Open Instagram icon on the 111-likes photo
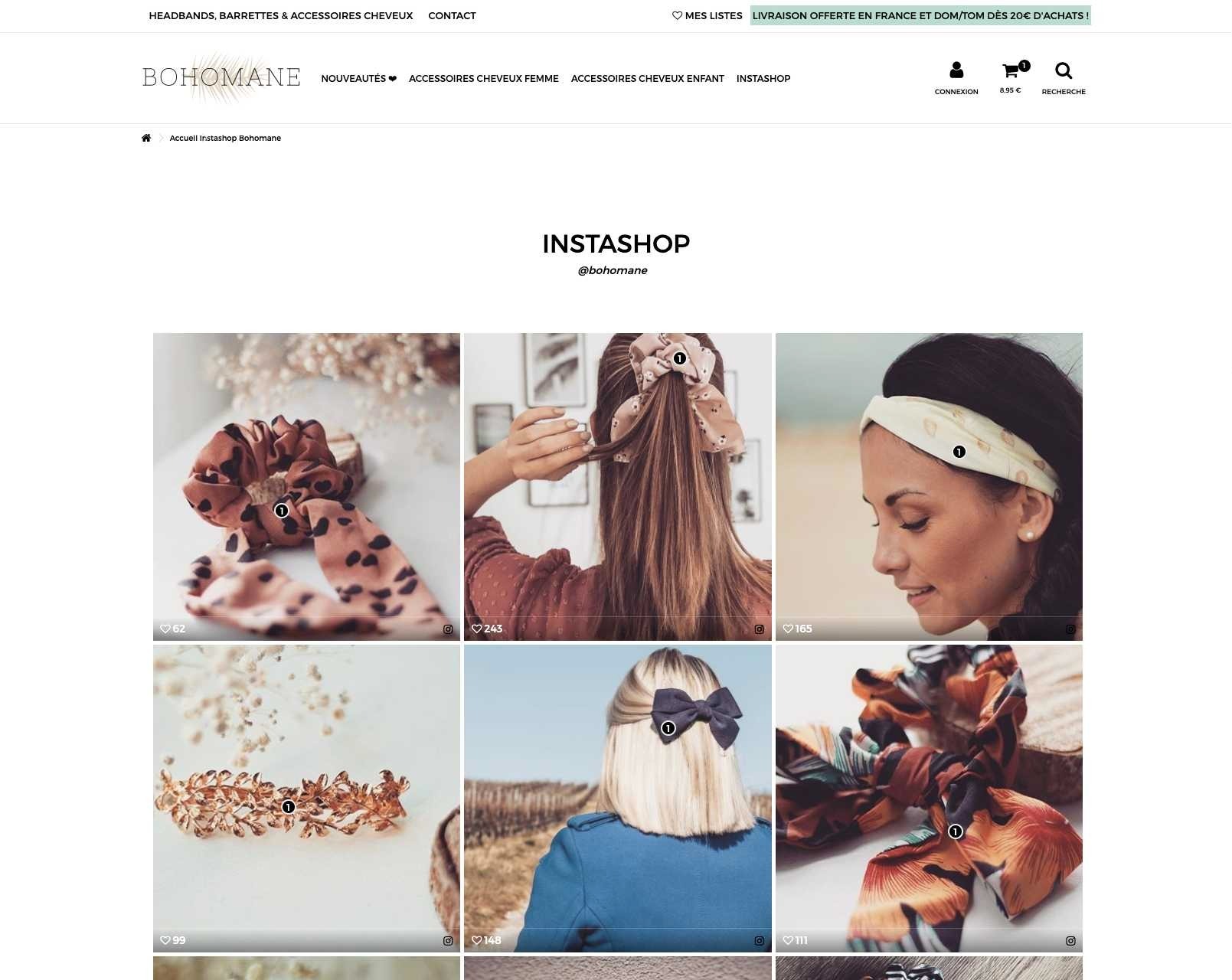1232x980 pixels. (1070, 941)
